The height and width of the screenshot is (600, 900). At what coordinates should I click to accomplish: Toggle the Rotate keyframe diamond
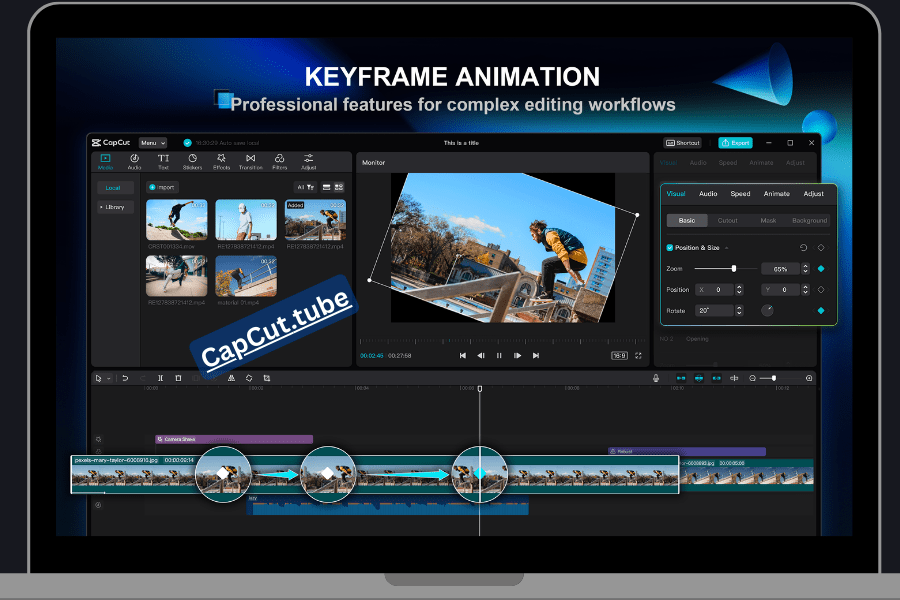click(821, 311)
